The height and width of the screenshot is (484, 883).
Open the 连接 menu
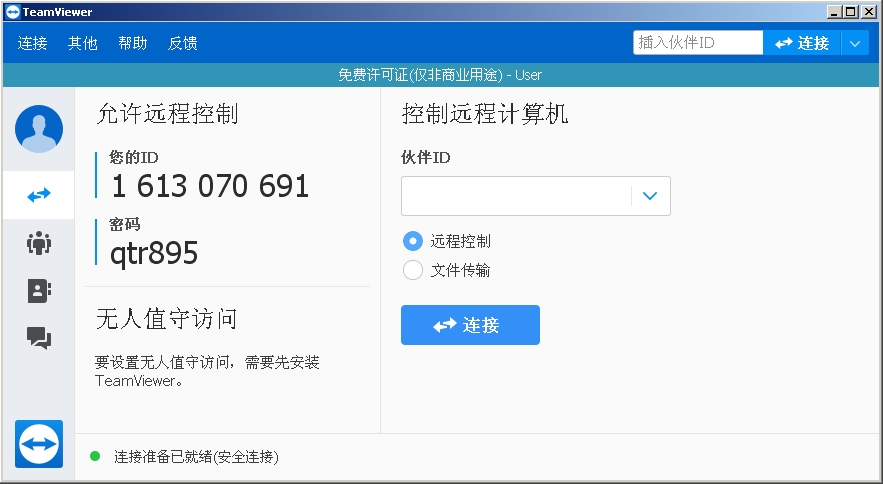(x=32, y=43)
